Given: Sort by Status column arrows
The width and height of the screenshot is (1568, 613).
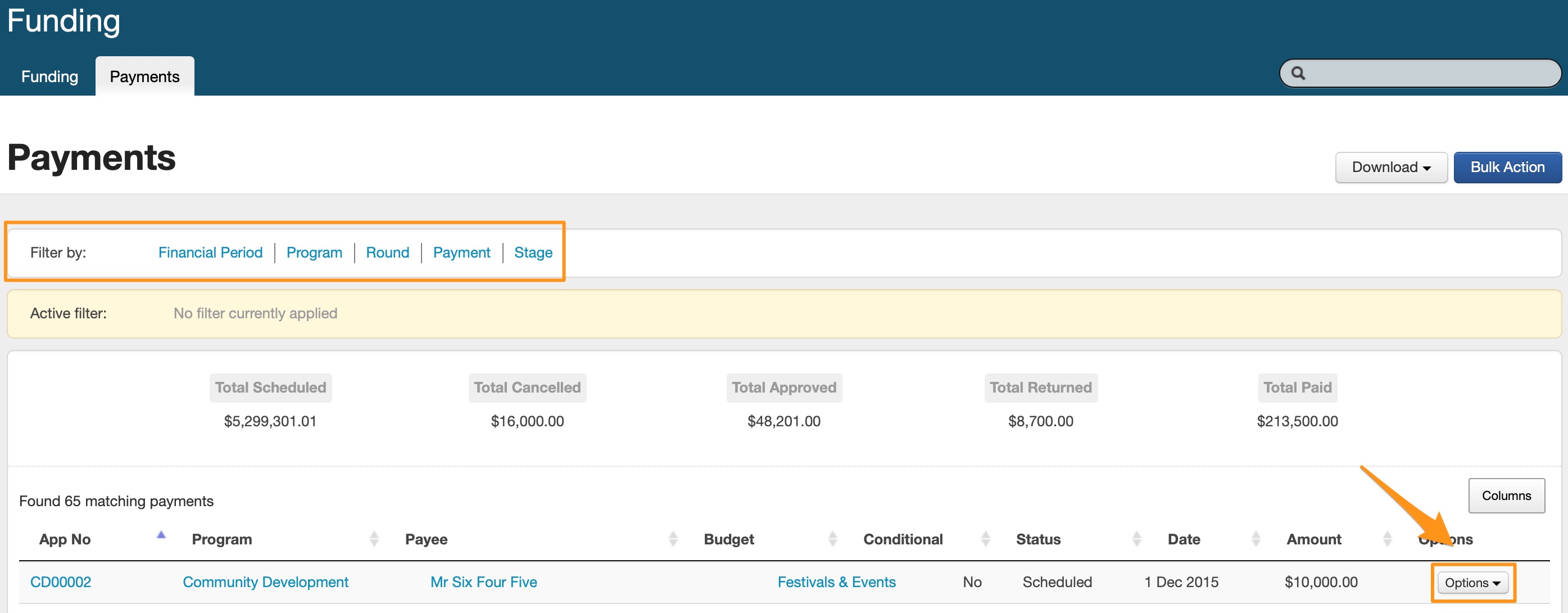Looking at the screenshot, I should pyautogui.click(x=1136, y=539).
